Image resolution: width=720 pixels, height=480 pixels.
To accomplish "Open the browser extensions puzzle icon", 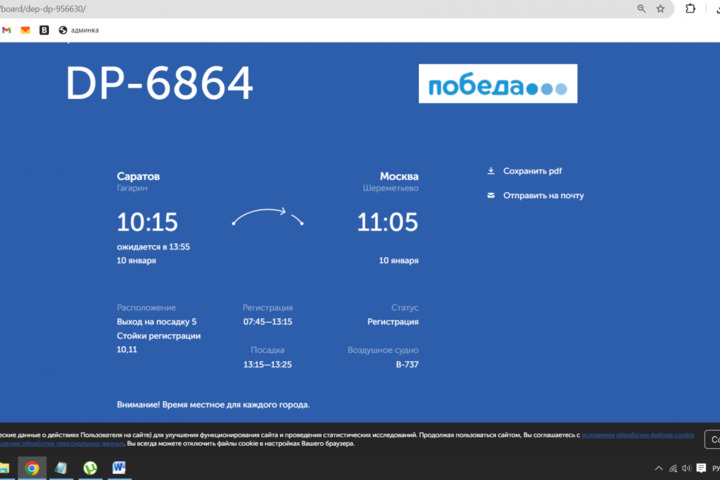I will pyautogui.click(x=690, y=9).
